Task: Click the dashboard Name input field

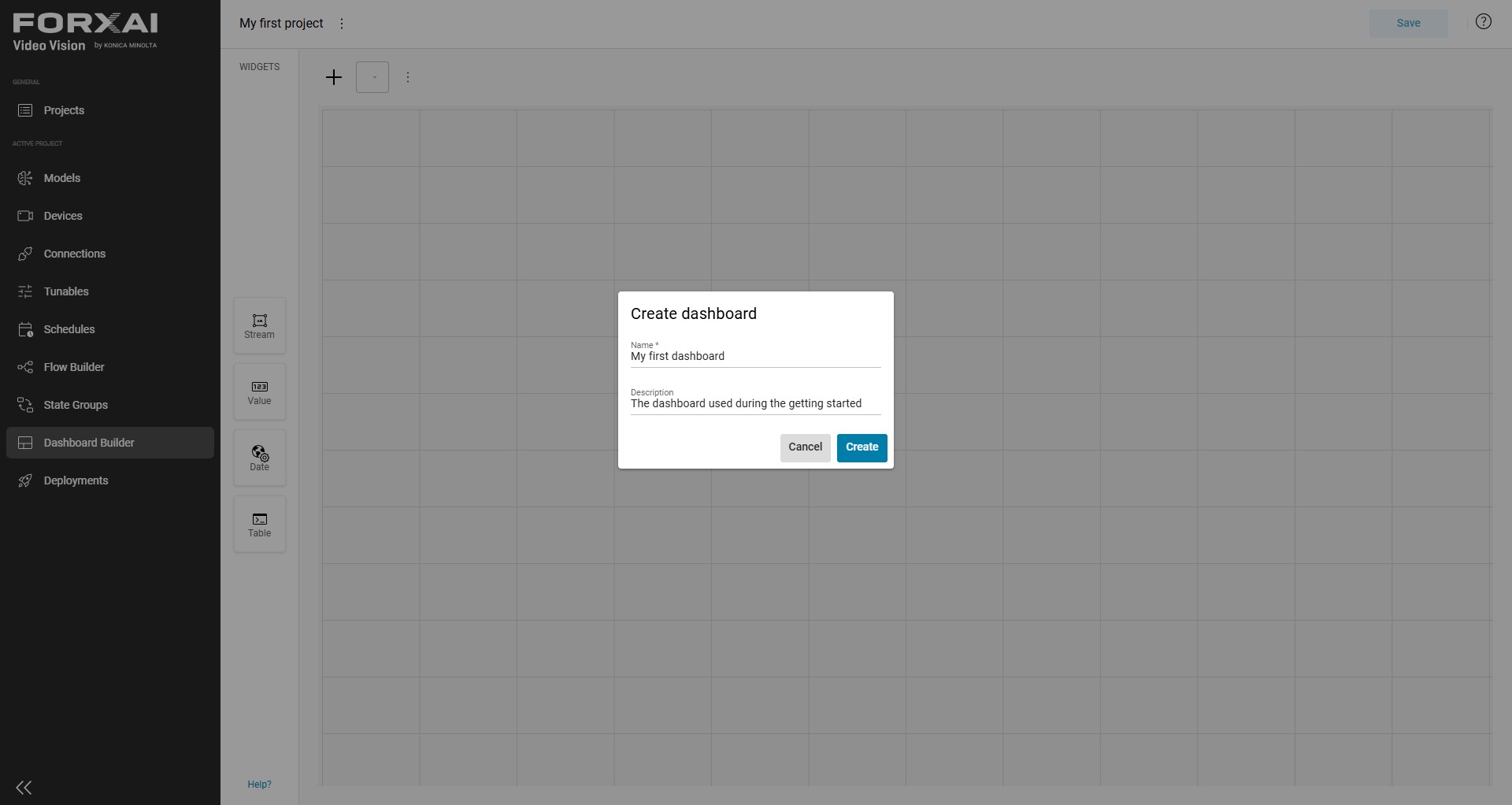Action: click(x=755, y=356)
